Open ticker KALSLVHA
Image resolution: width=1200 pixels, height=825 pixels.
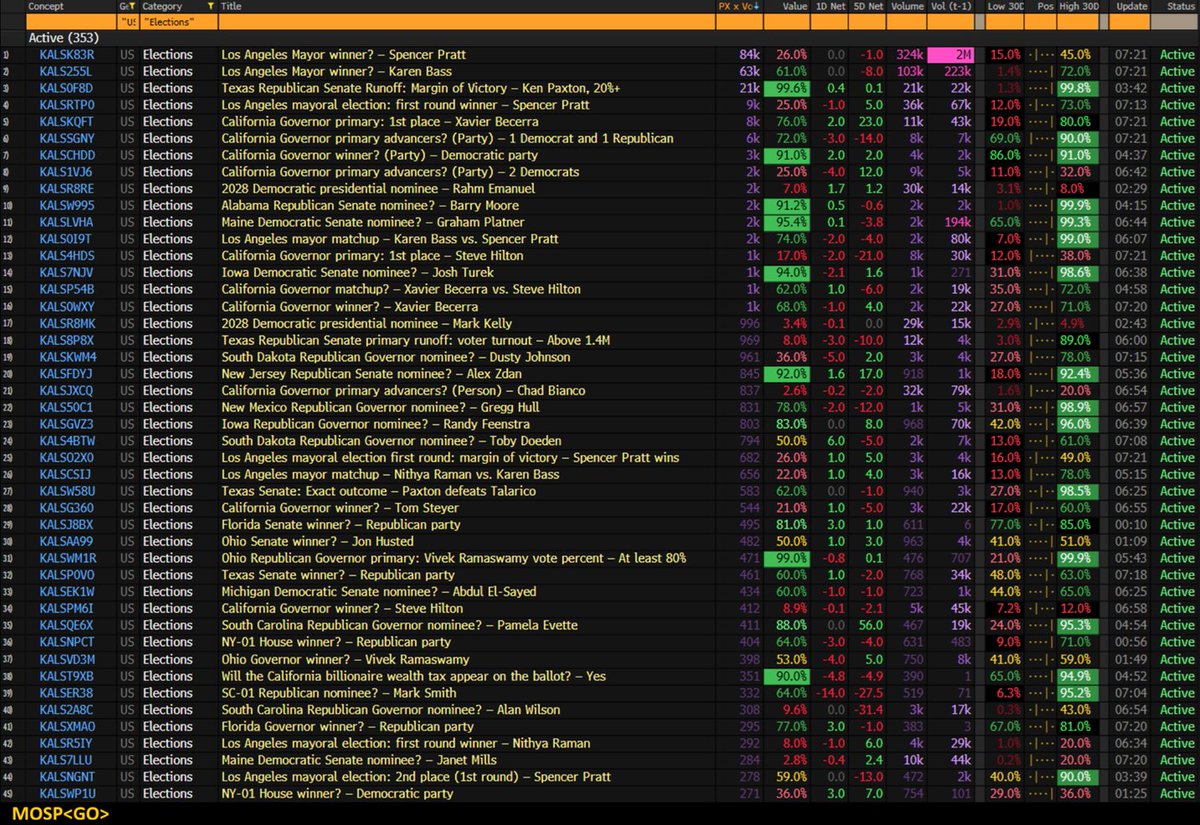coord(67,222)
